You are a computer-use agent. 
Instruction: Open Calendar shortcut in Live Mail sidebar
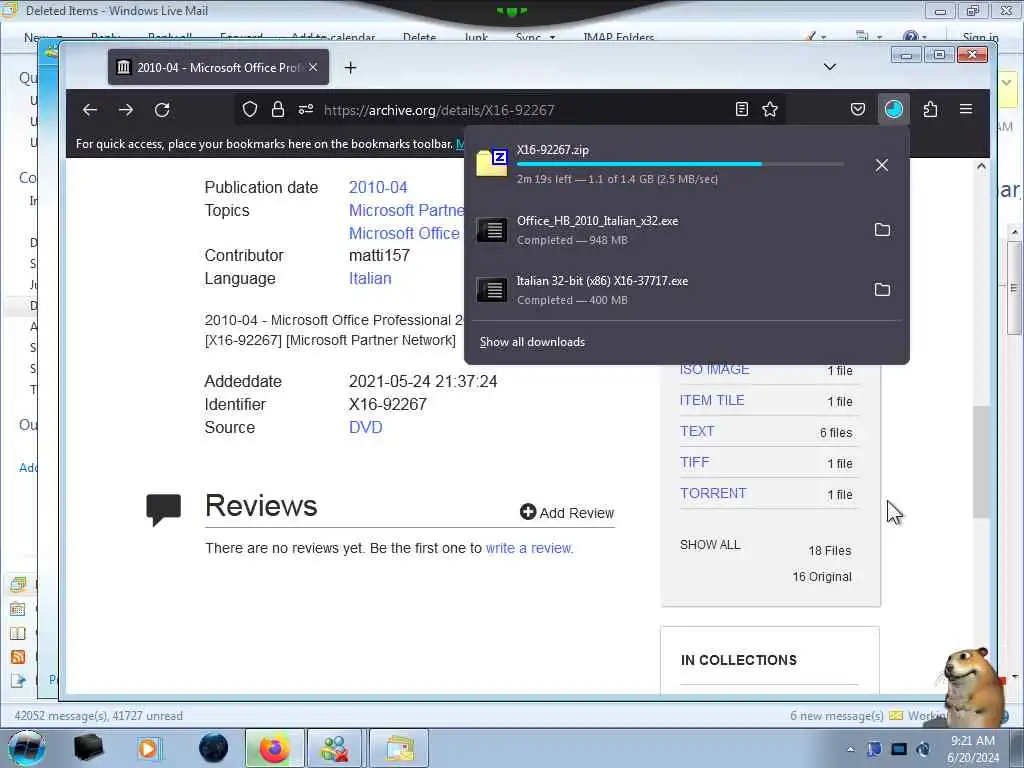(18, 609)
